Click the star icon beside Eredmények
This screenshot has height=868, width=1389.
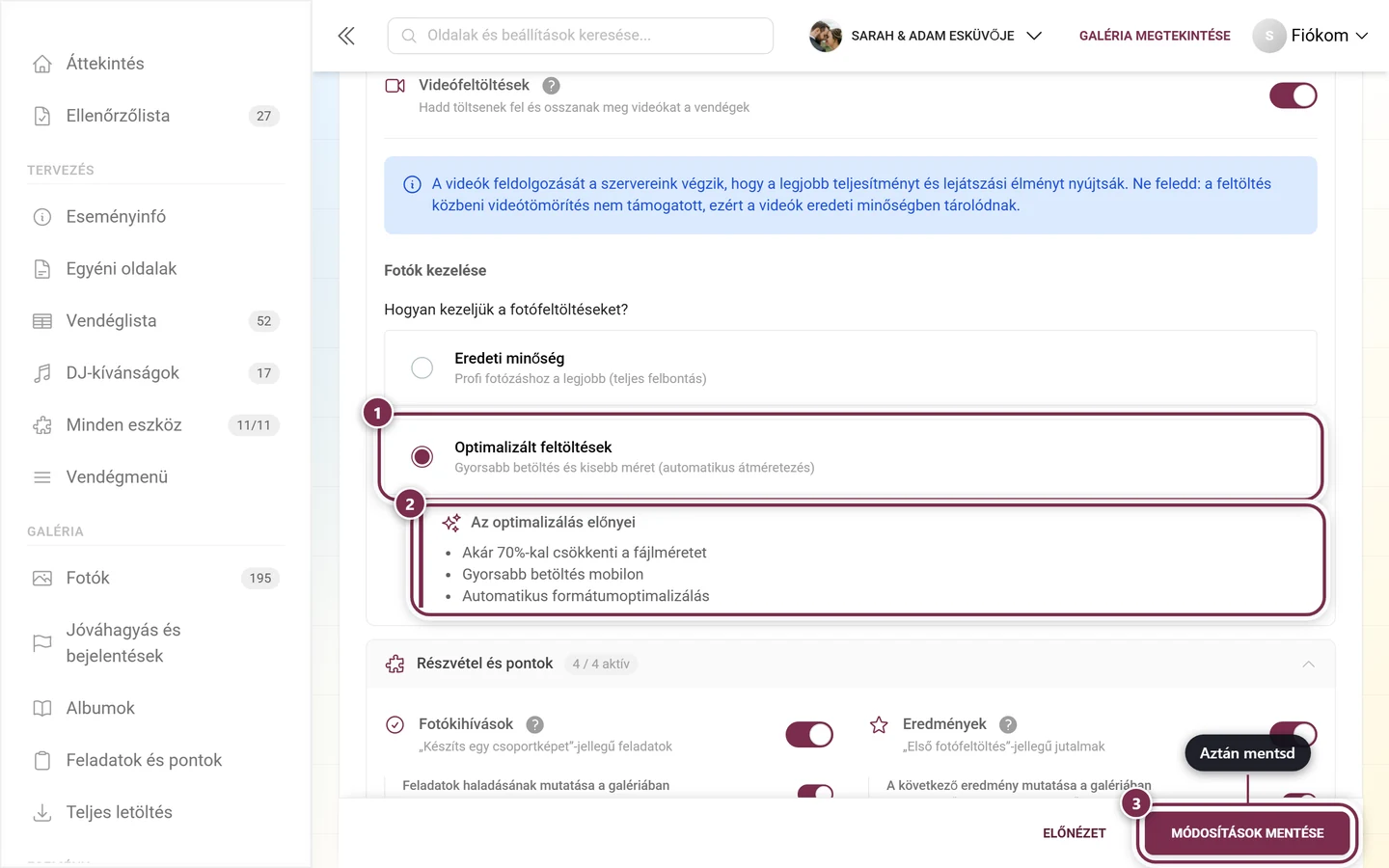(x=879, y=724)
